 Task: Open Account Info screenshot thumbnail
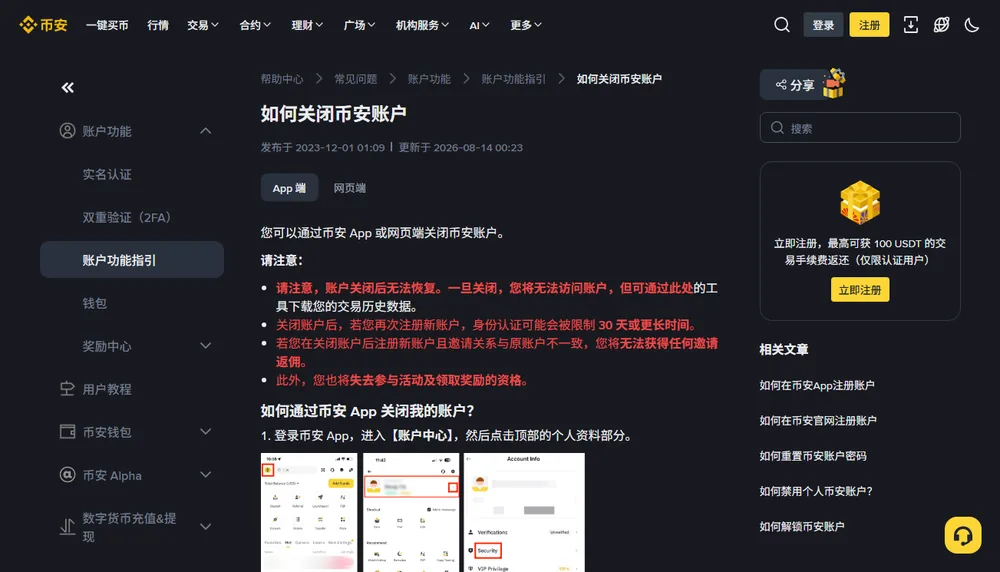[x=524, y=512]
